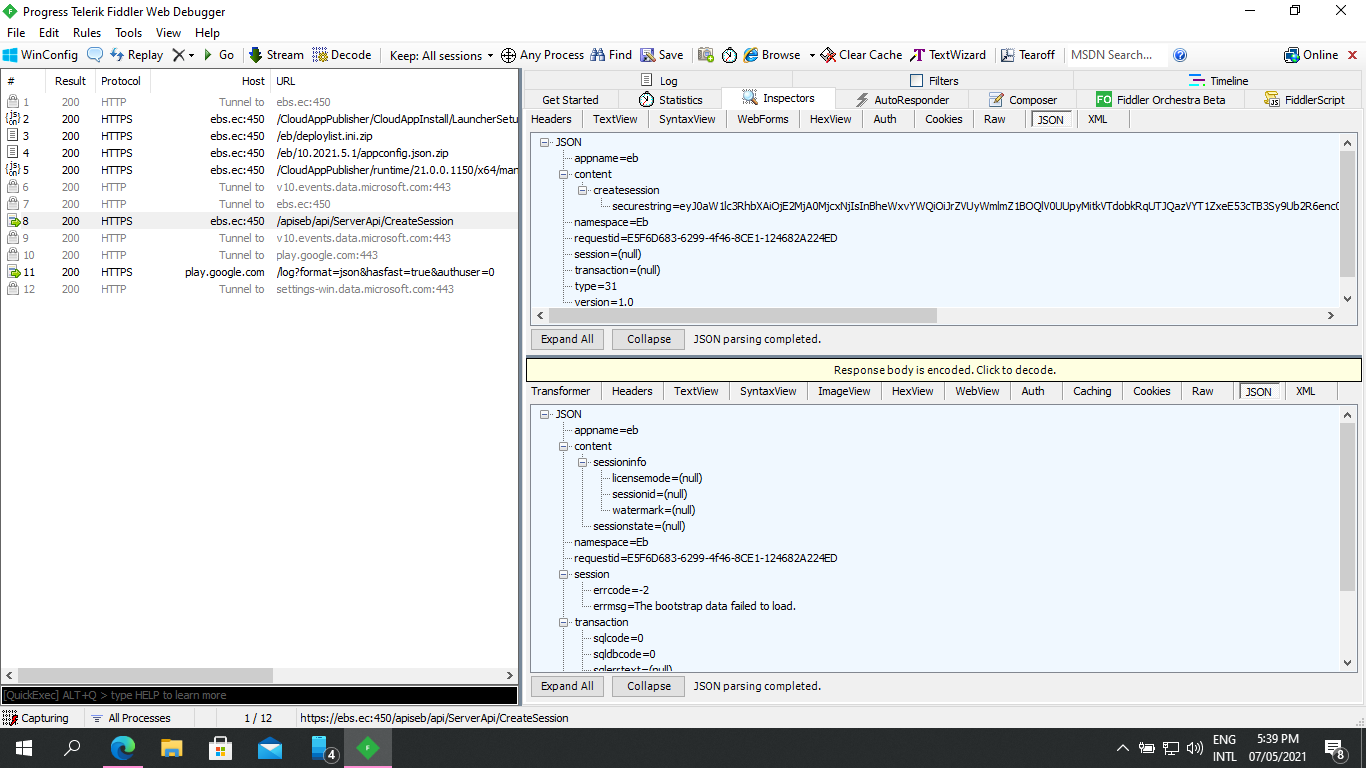Click the MSDN Search input field

(x=1115, y=55)
